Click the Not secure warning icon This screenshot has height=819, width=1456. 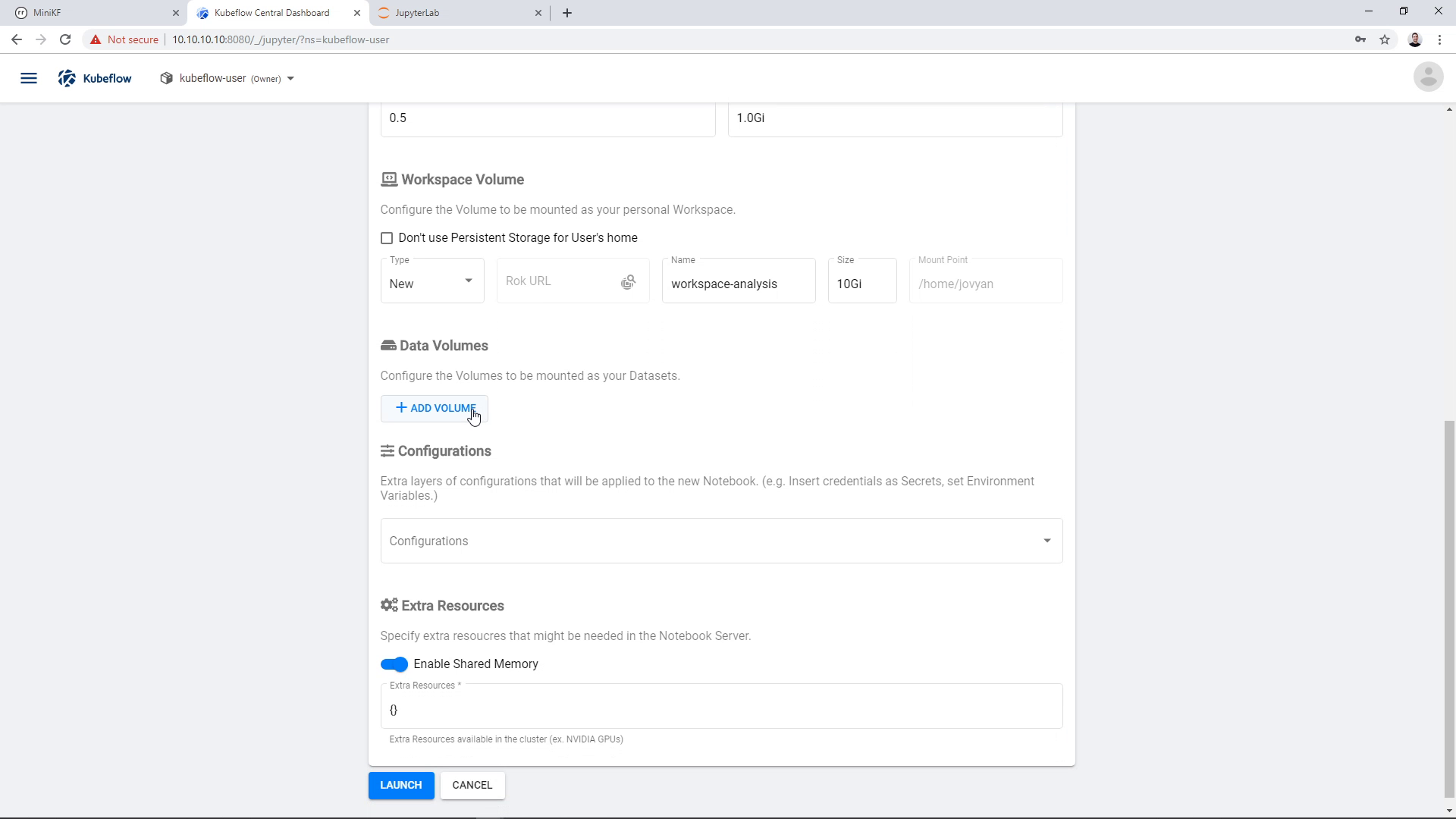(96, 39)
